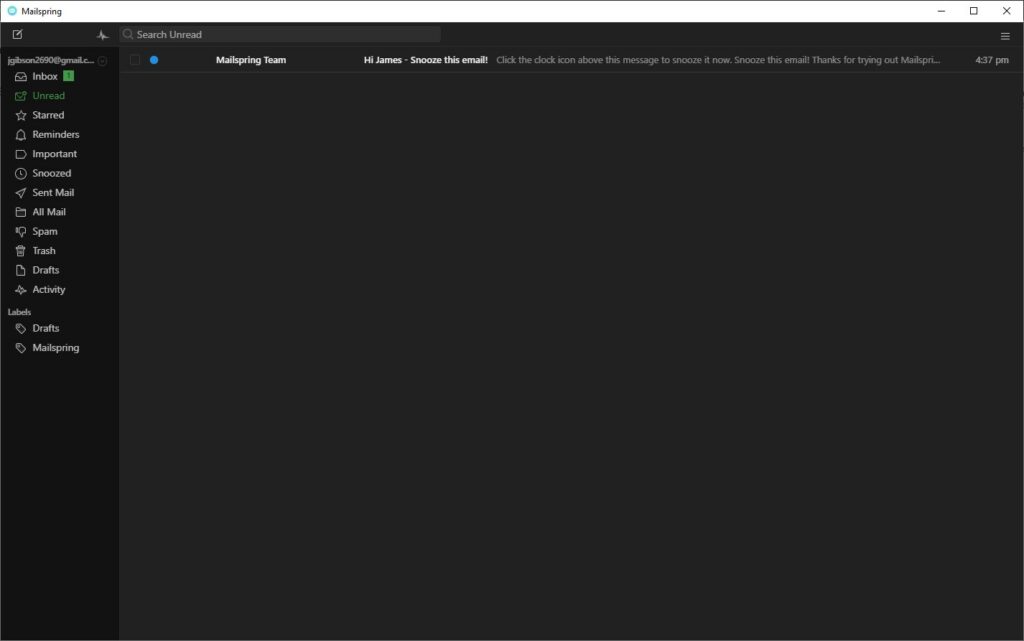
Task: Click the Unread envelope icon in the sidebar
Action: 21,96
